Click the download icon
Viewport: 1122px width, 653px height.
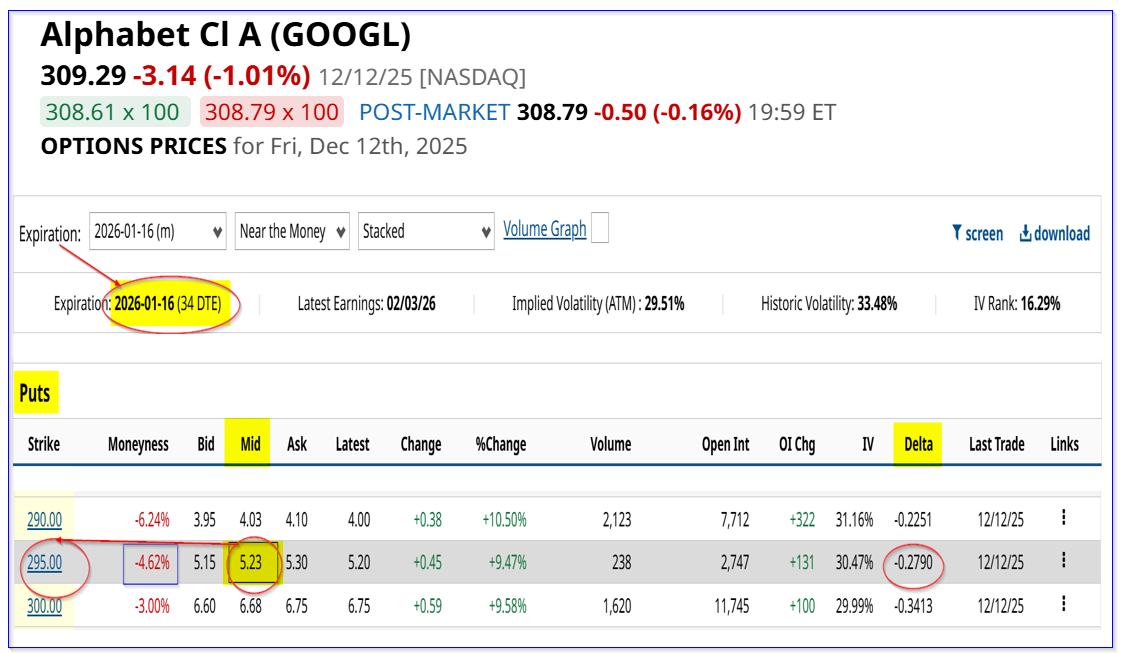point(1026,233)
